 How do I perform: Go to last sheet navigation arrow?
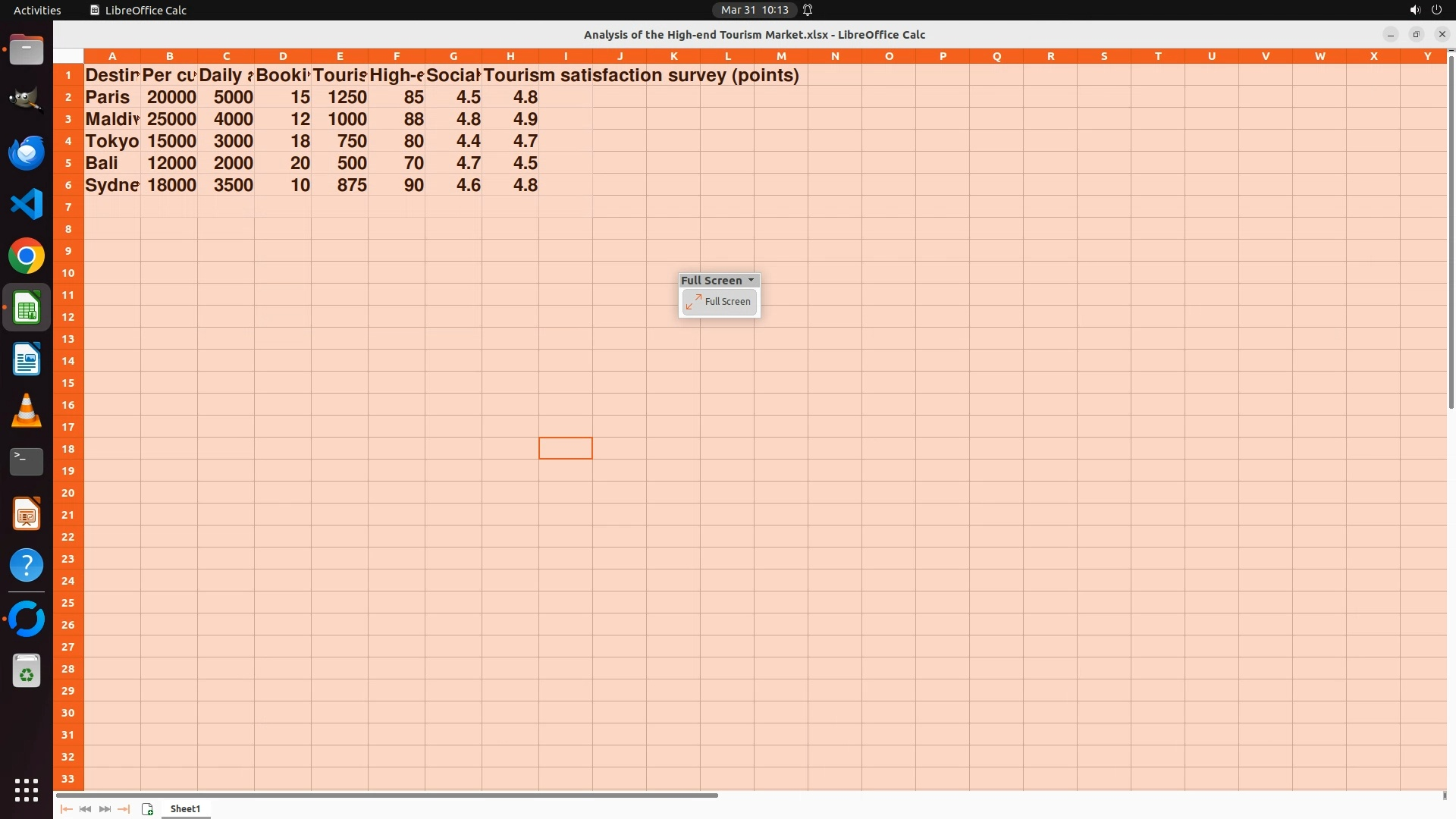coord(124,809)
